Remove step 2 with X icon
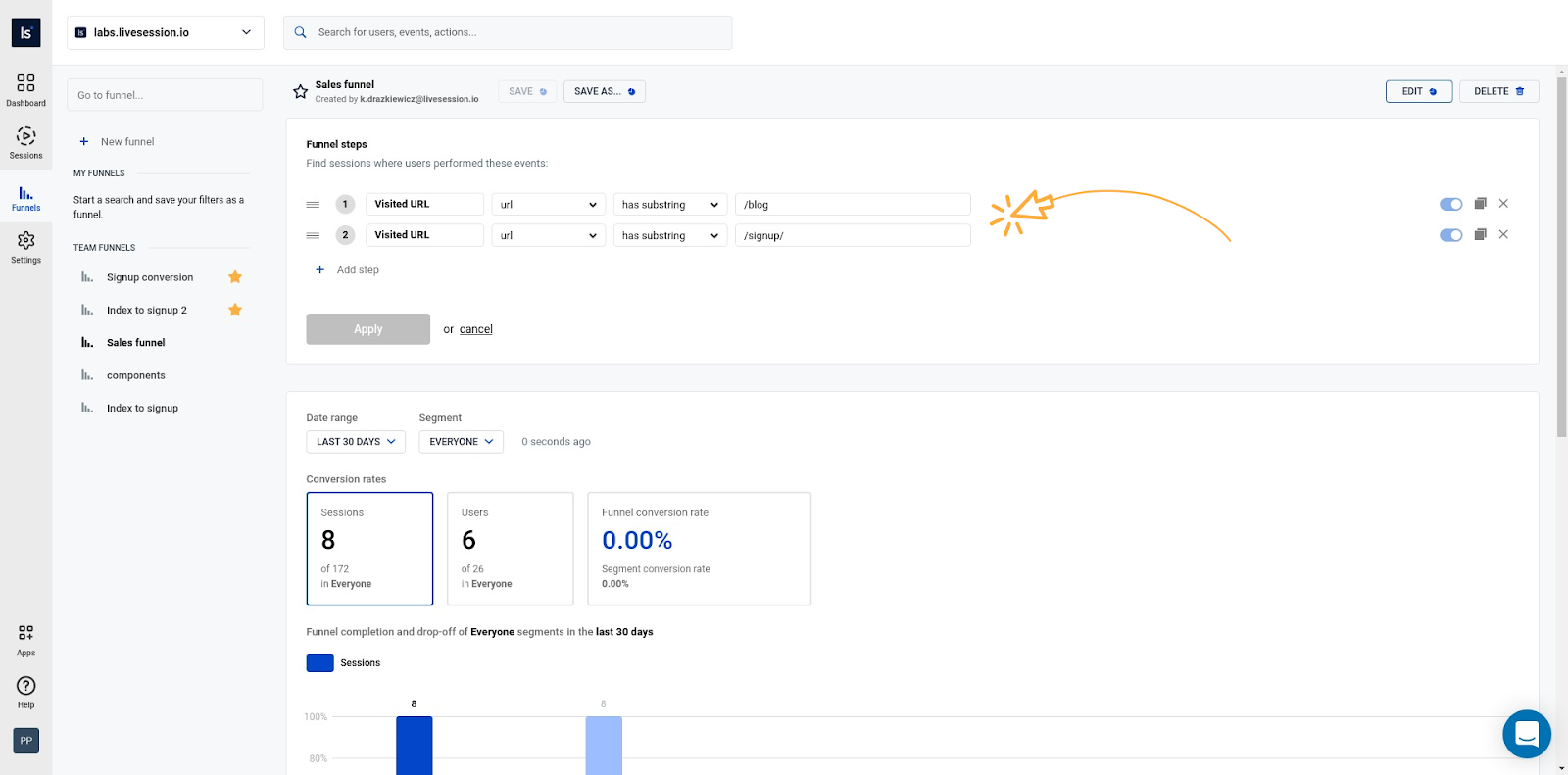The height and width of the screenshot is (775, 1568). pos(1503,235)
